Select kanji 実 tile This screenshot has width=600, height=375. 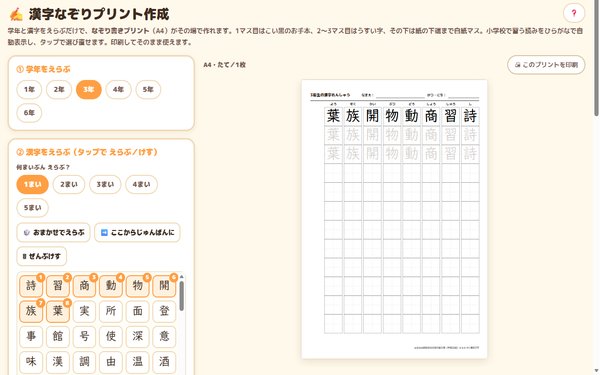85,311
